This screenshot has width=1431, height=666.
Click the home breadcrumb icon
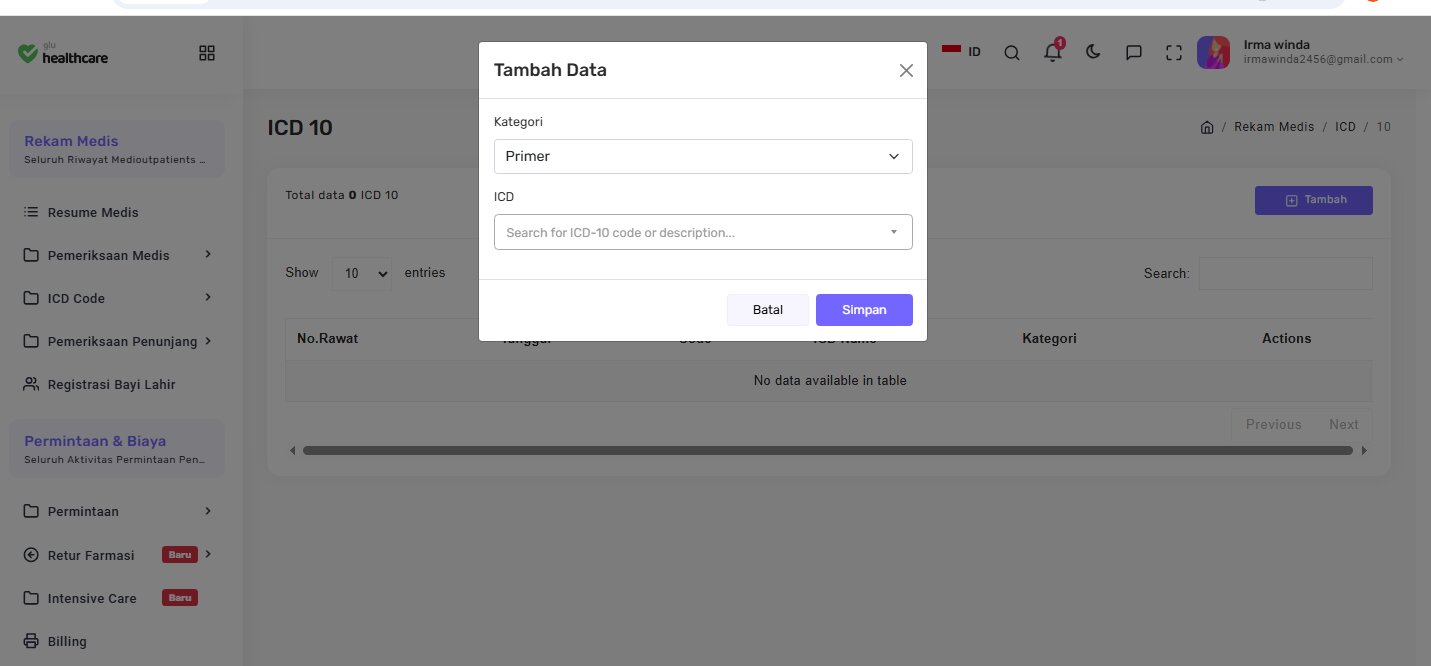(1207, 127)
